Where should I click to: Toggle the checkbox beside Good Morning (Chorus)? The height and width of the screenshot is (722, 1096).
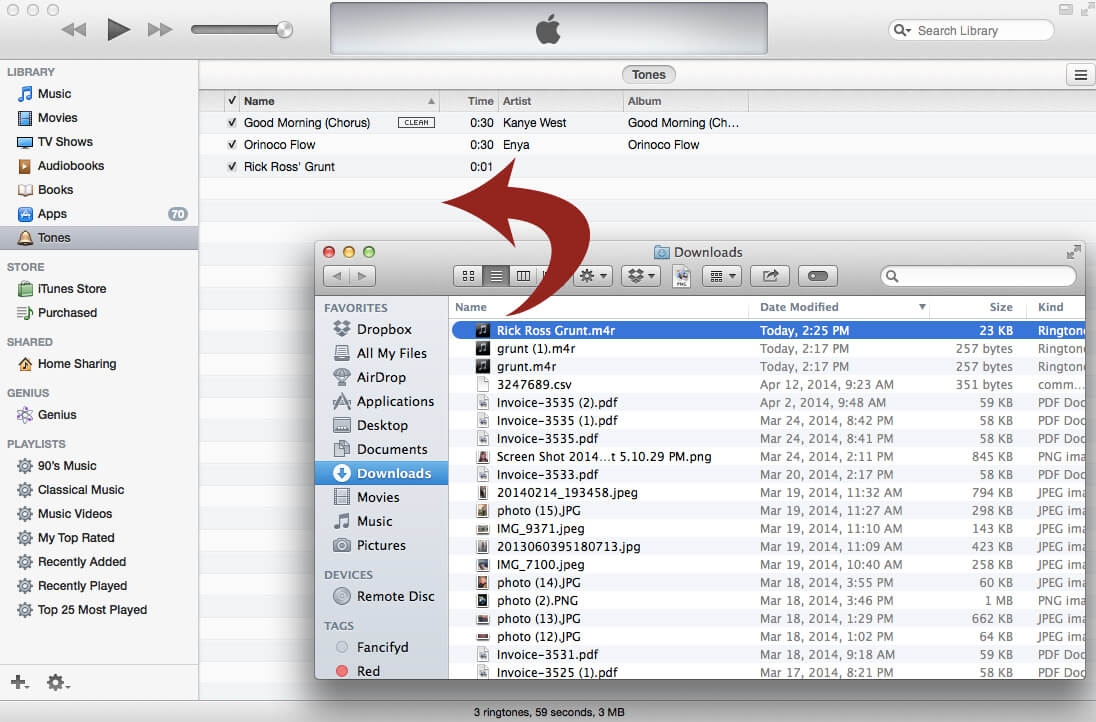(231, 122)
